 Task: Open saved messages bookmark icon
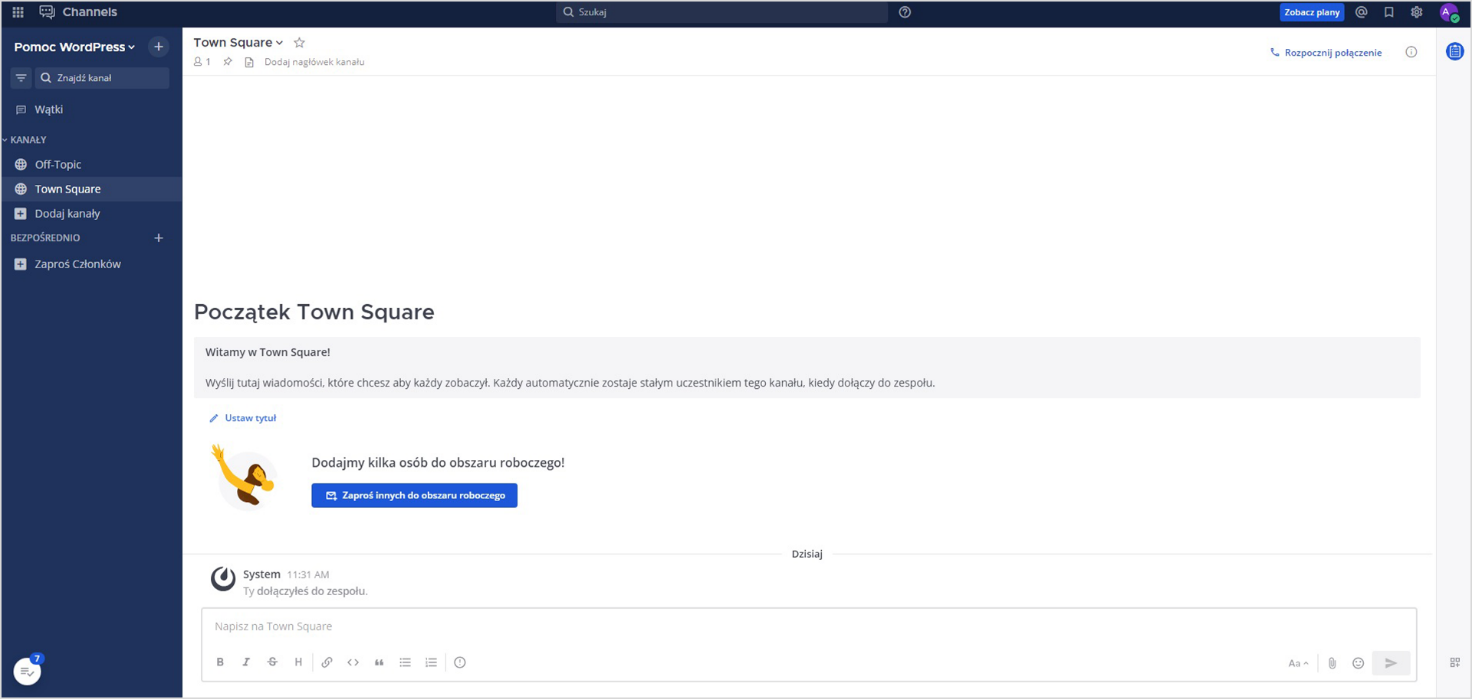pos(1389,12)
